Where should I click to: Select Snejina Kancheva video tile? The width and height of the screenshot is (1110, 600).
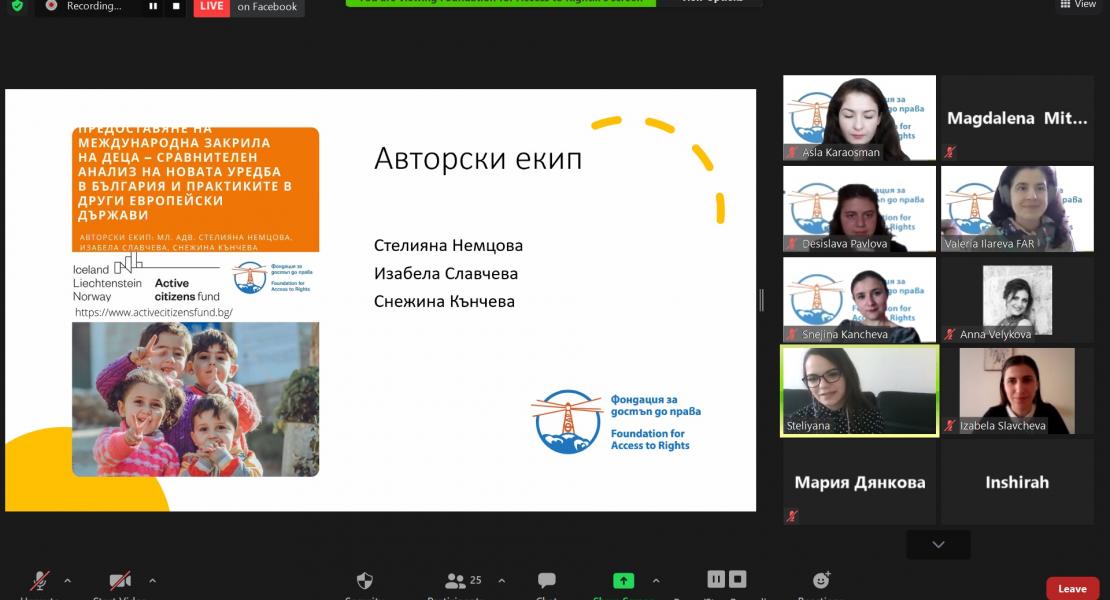point(859,300)
